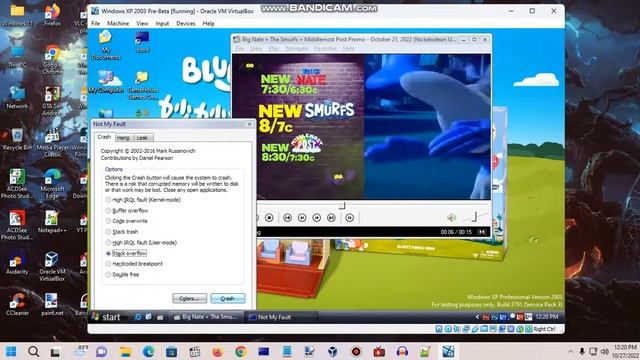The width and height of the screenshot is (640, 360).
Task: Open VirtualBox Input menu
Action: (x=162, y=24)
